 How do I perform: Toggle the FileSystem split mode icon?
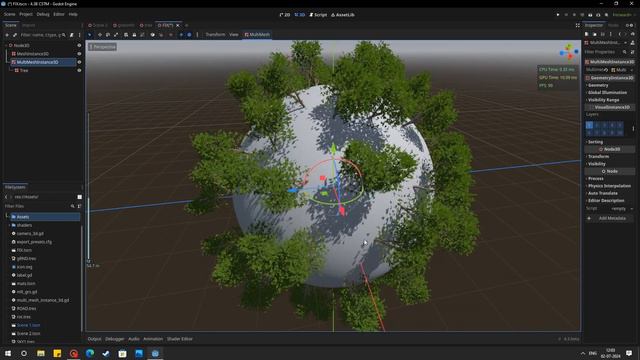[80, 197]
